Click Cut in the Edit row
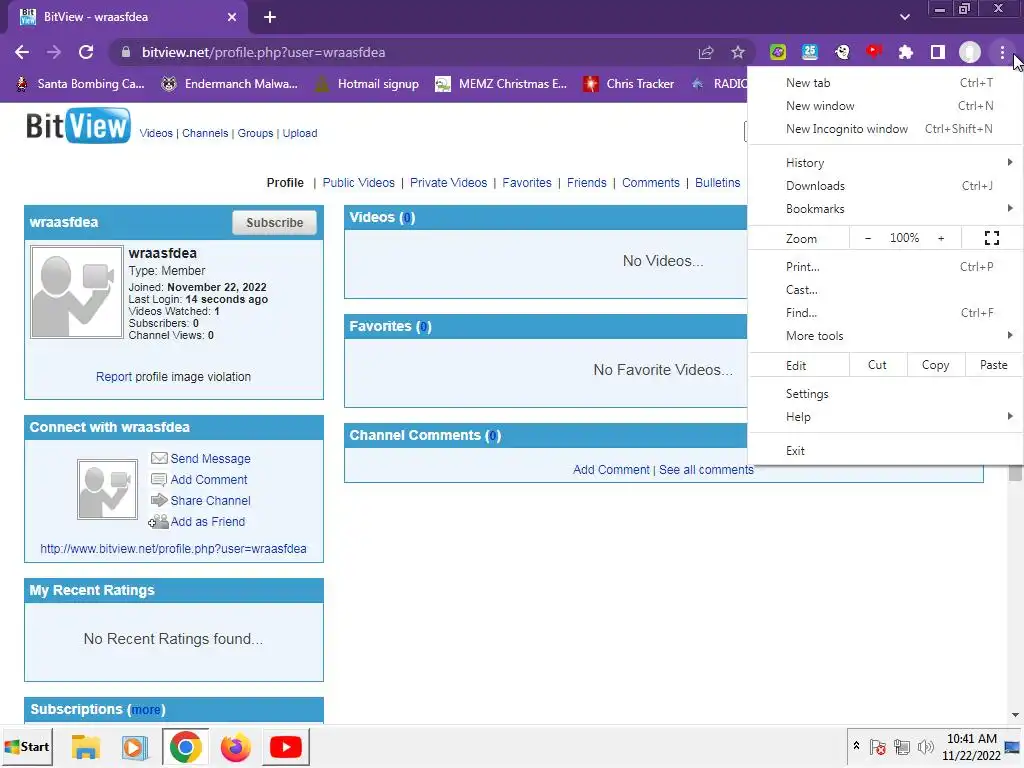This screenshot has width=1024, height=768. point(878,365)
